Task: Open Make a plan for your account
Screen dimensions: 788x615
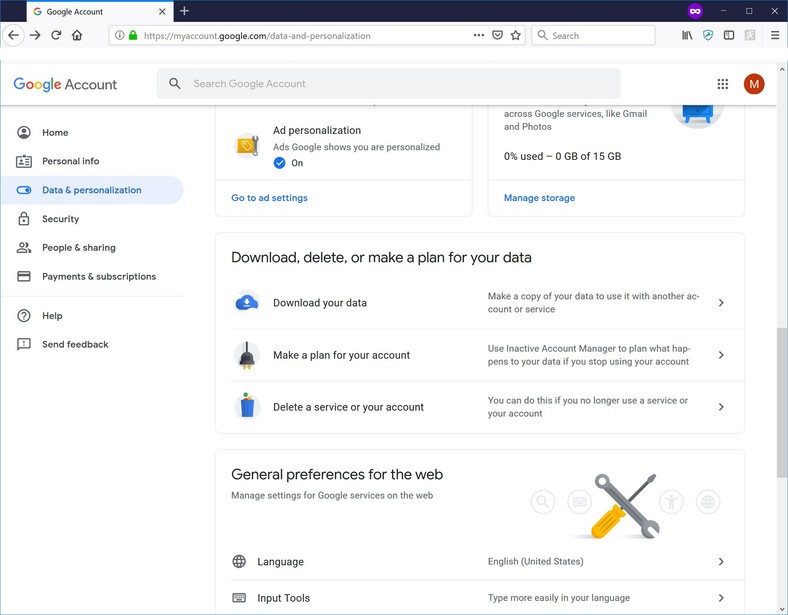Action: tap(479, 355)
